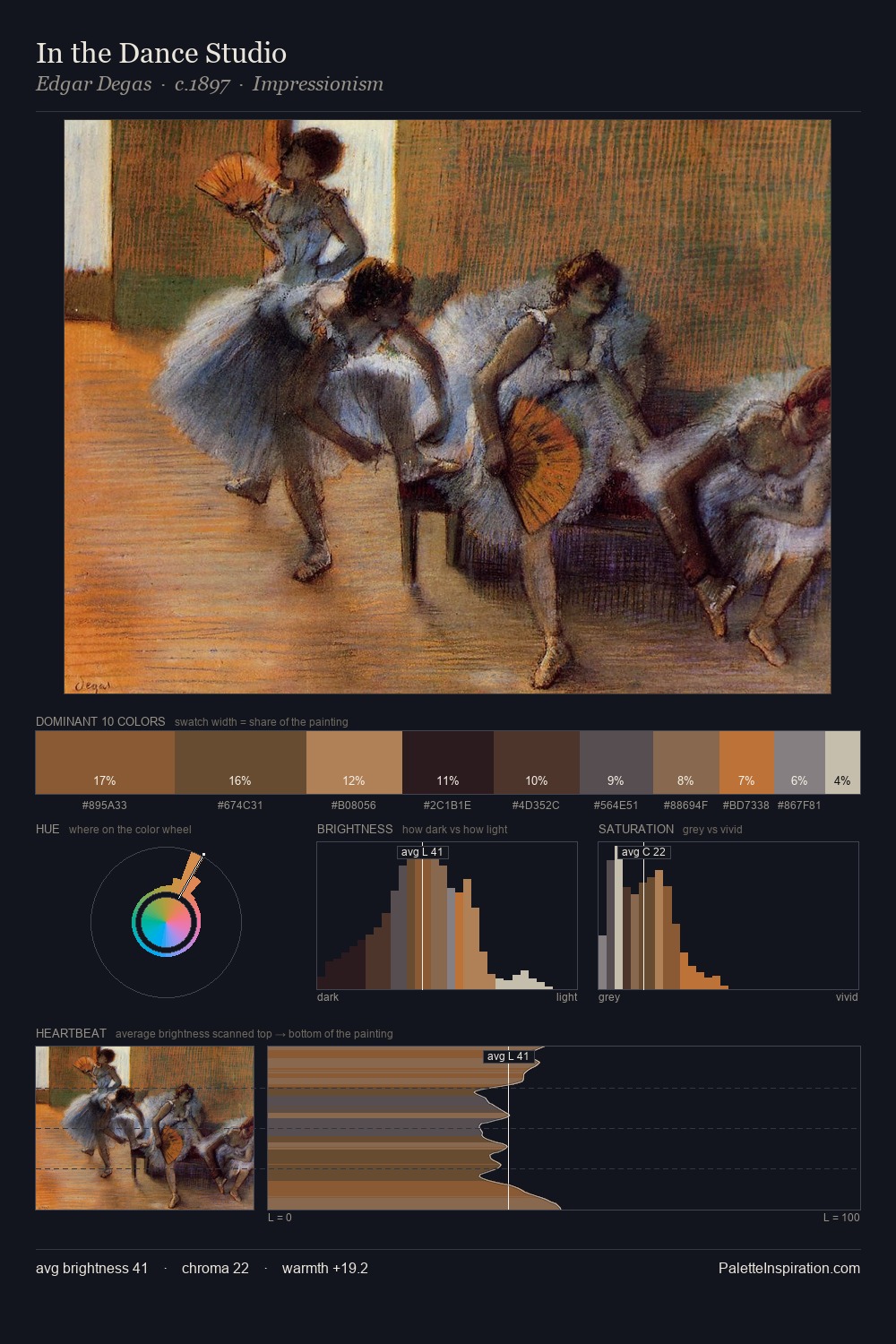Click the 17% brown swatch #895A33

click(105, 762)
